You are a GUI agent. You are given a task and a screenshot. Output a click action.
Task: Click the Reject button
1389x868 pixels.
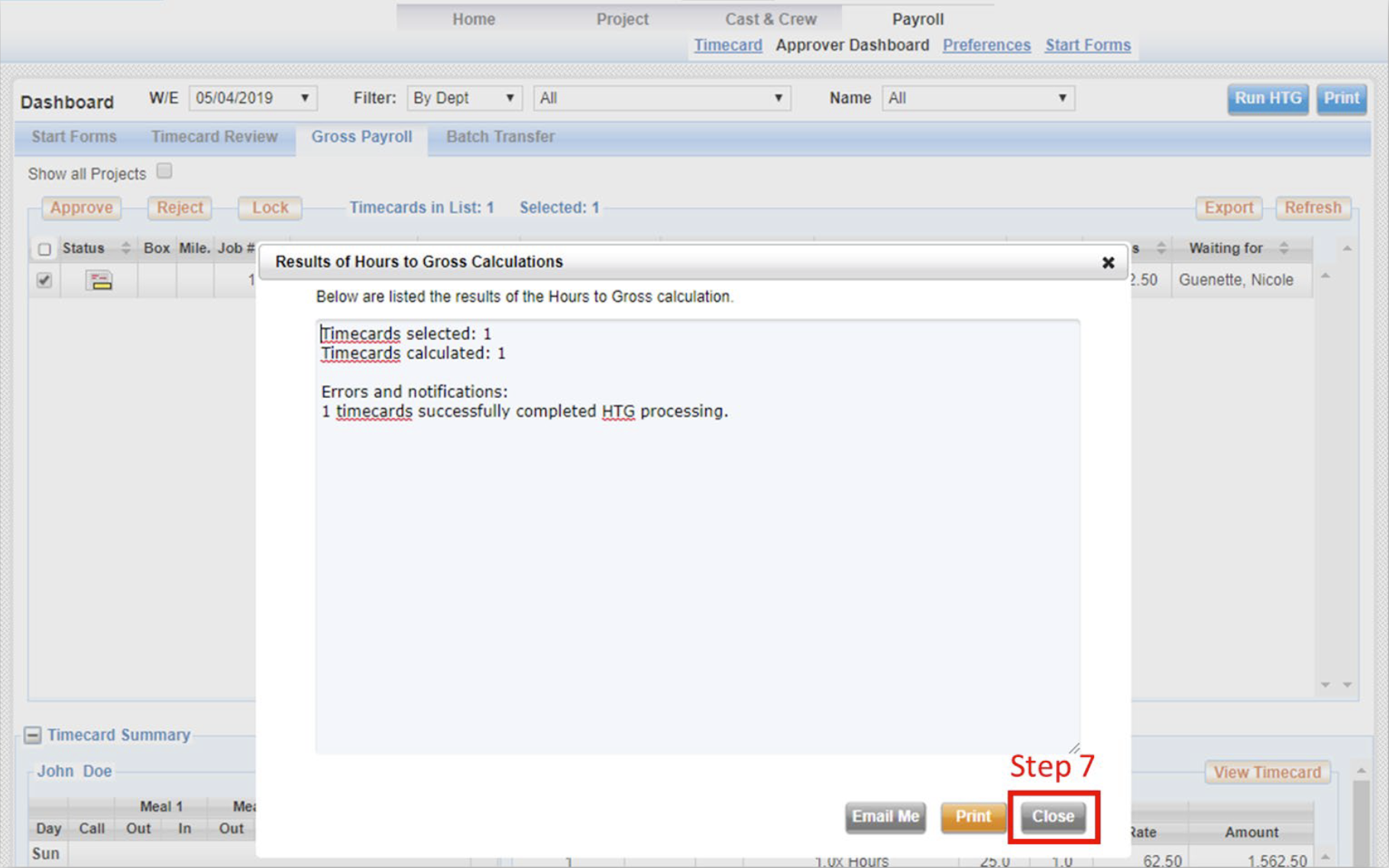pyautogui.click(x=180, y=208)
